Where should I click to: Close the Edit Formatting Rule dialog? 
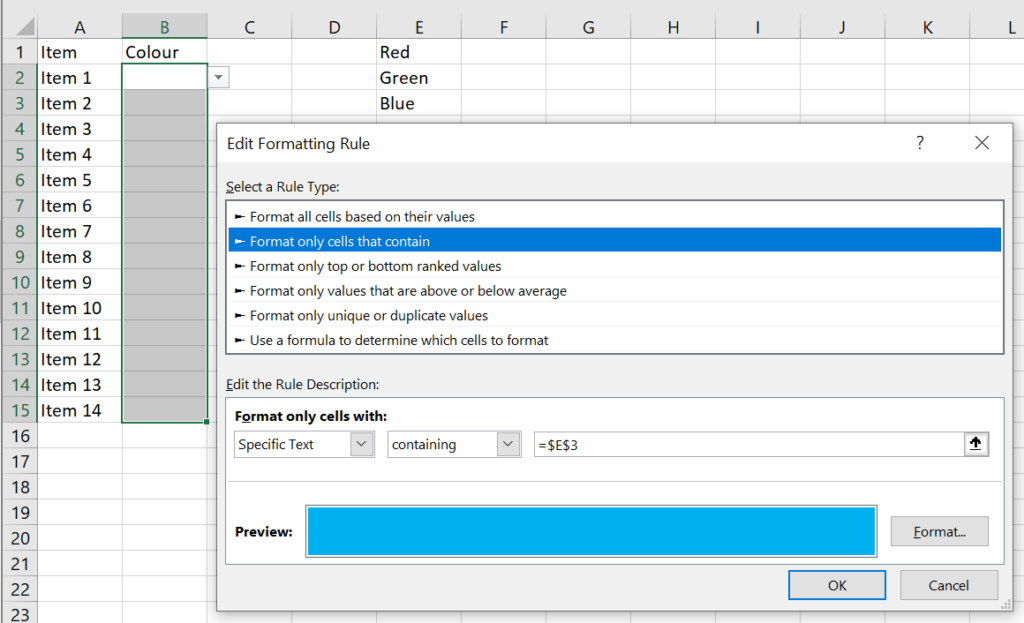pos(981,143)
